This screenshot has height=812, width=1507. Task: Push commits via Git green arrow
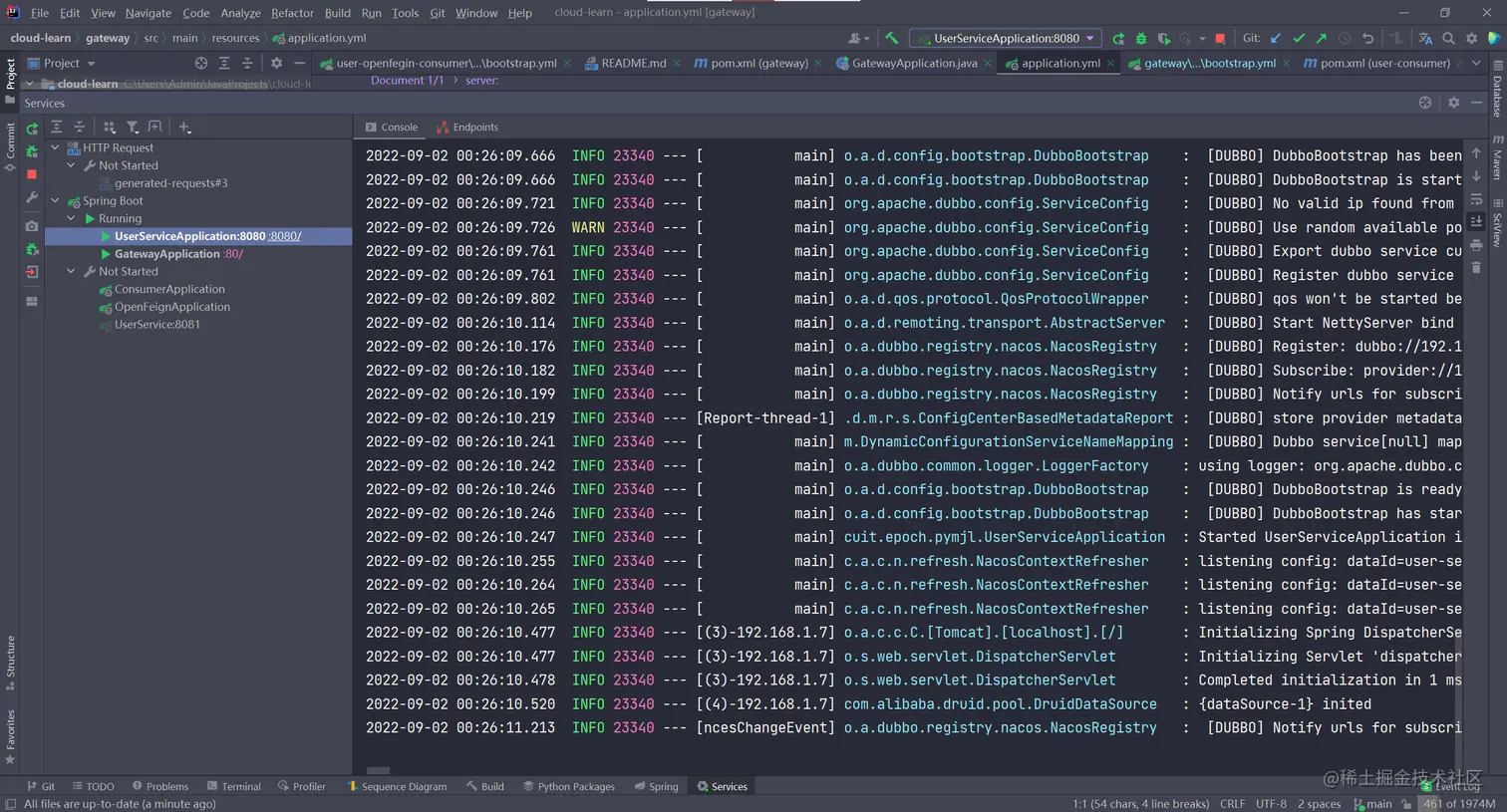click(1322, 38)
